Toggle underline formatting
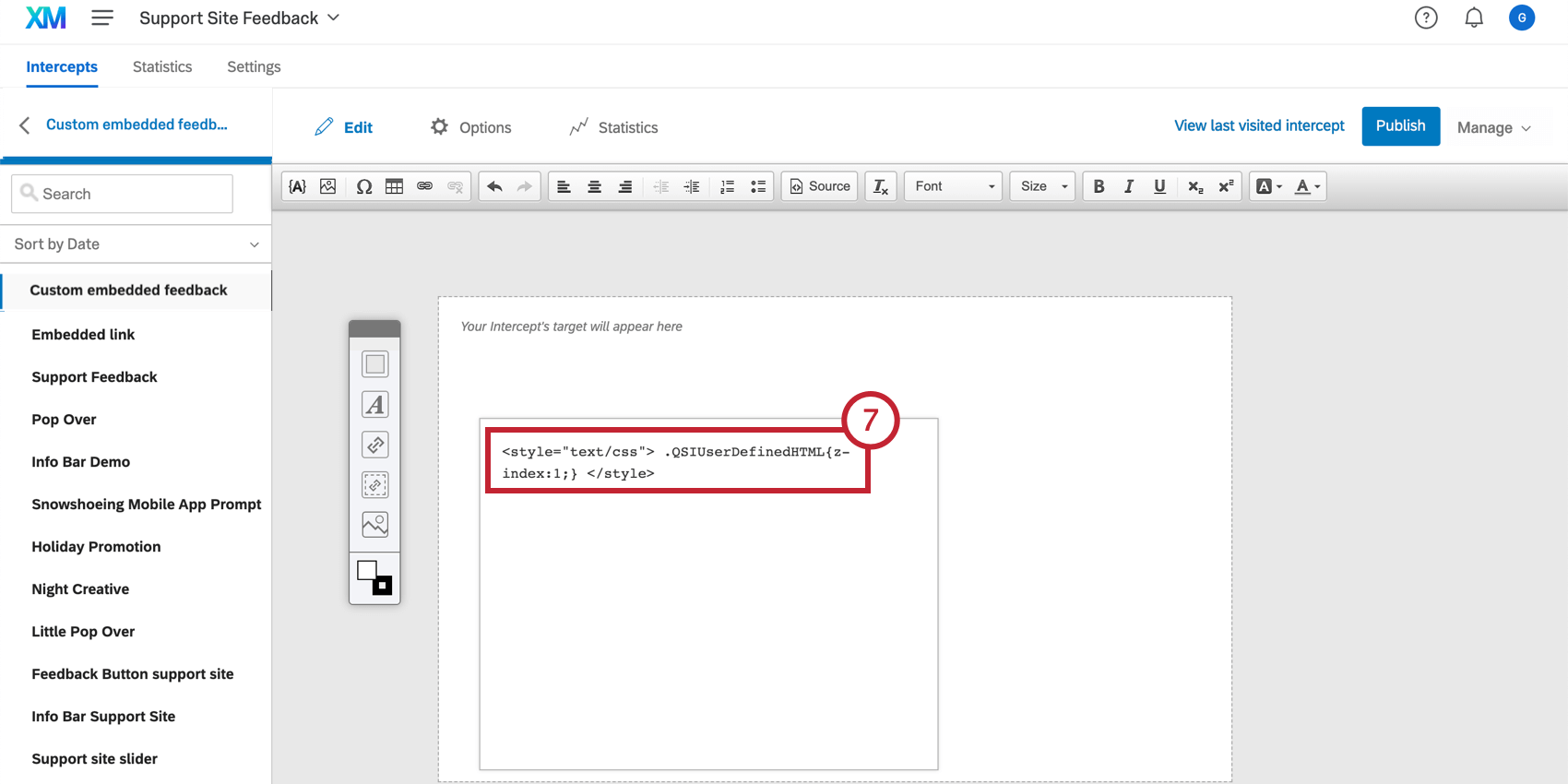 coord(1159,186)
